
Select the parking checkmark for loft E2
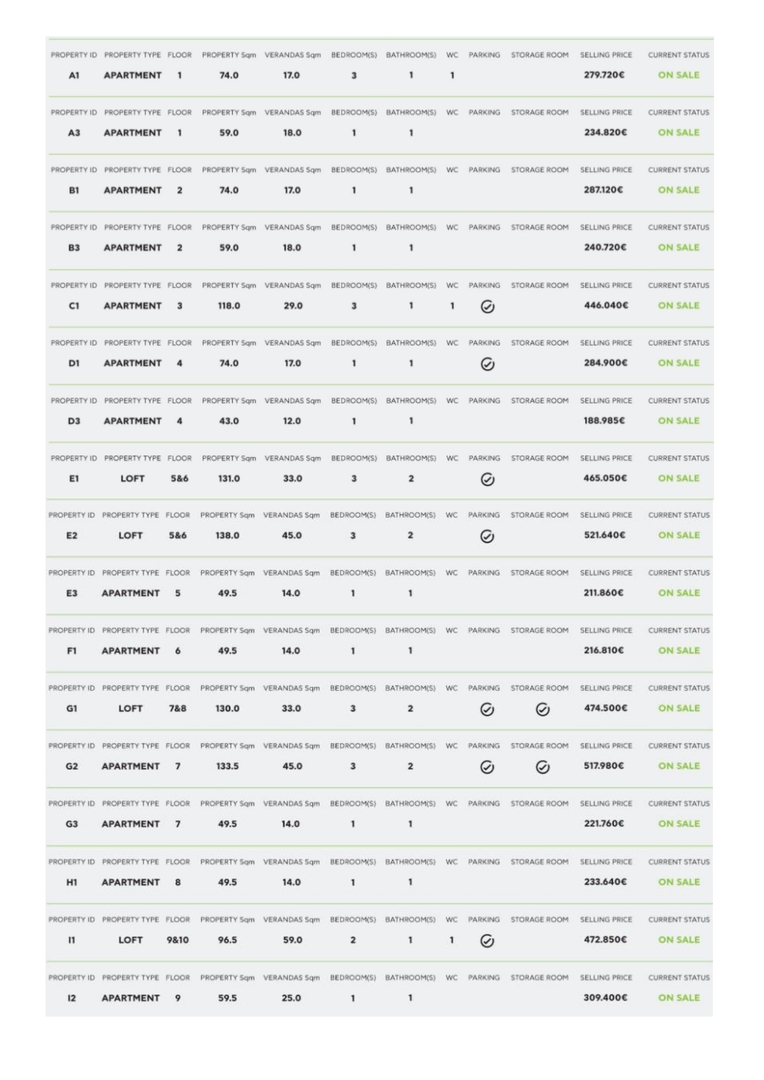click(x=487, y=536)
